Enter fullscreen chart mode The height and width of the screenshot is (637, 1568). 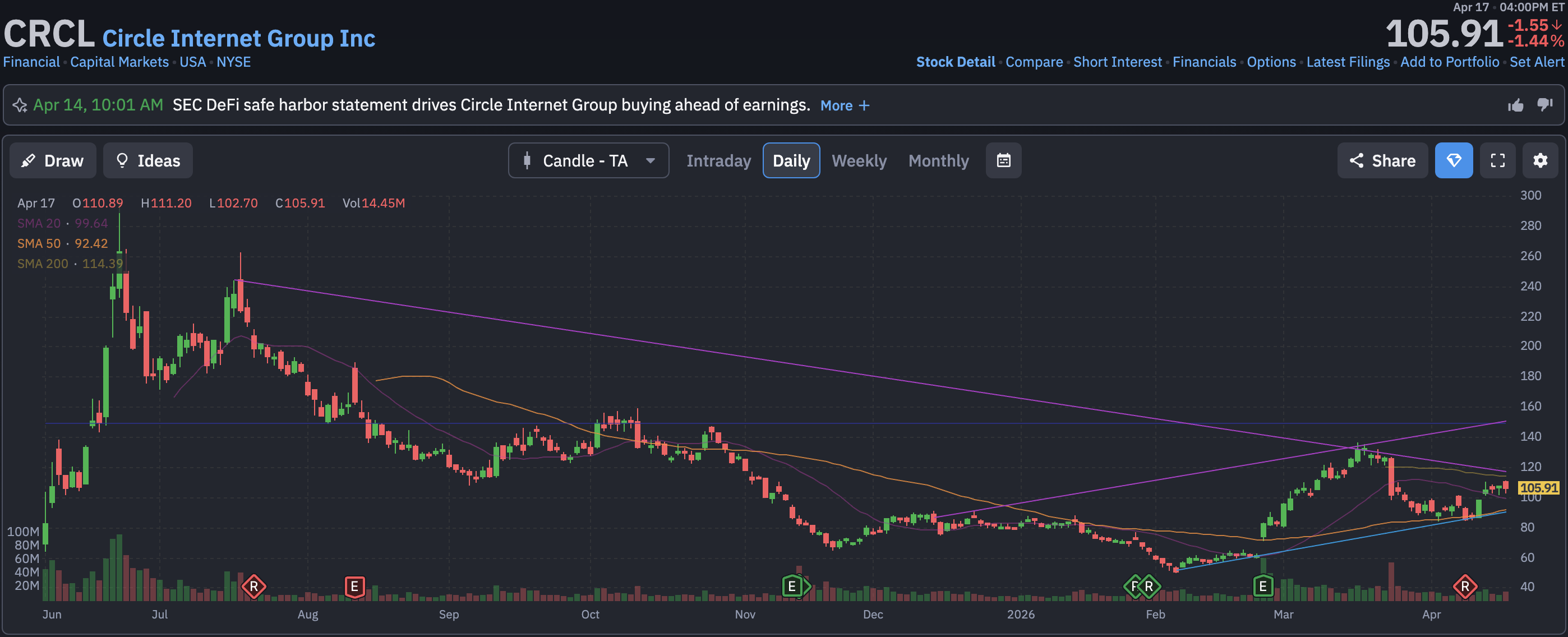click(1497, 160)
